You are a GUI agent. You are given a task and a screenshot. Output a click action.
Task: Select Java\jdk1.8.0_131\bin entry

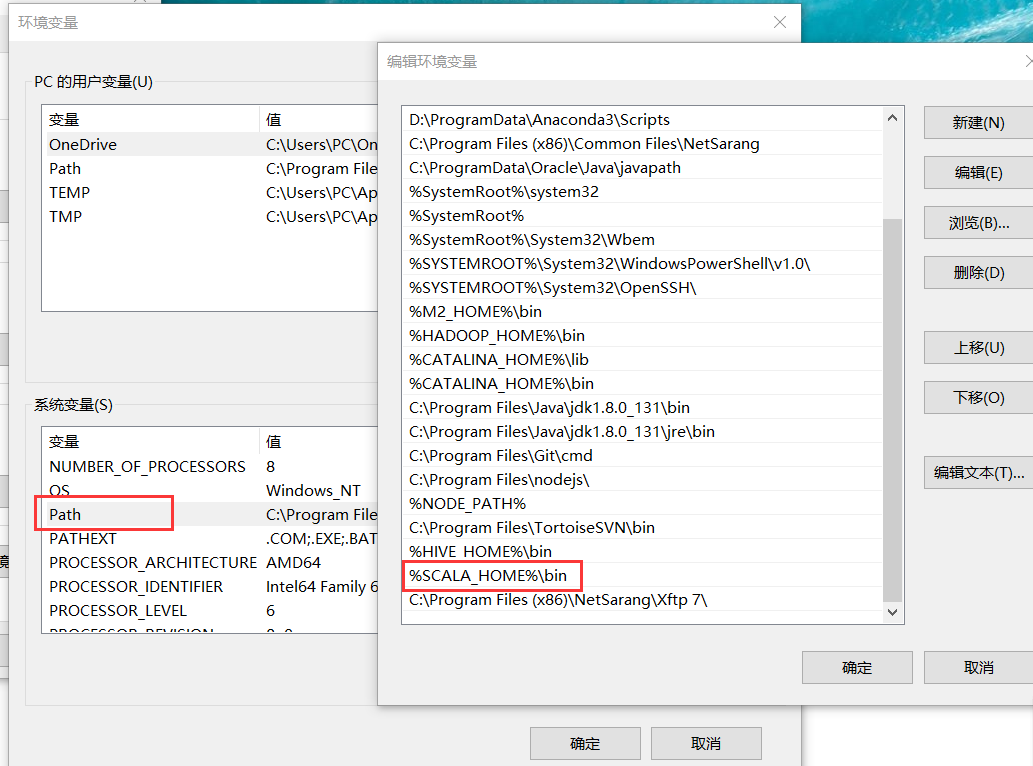click(x=642, y=407)
